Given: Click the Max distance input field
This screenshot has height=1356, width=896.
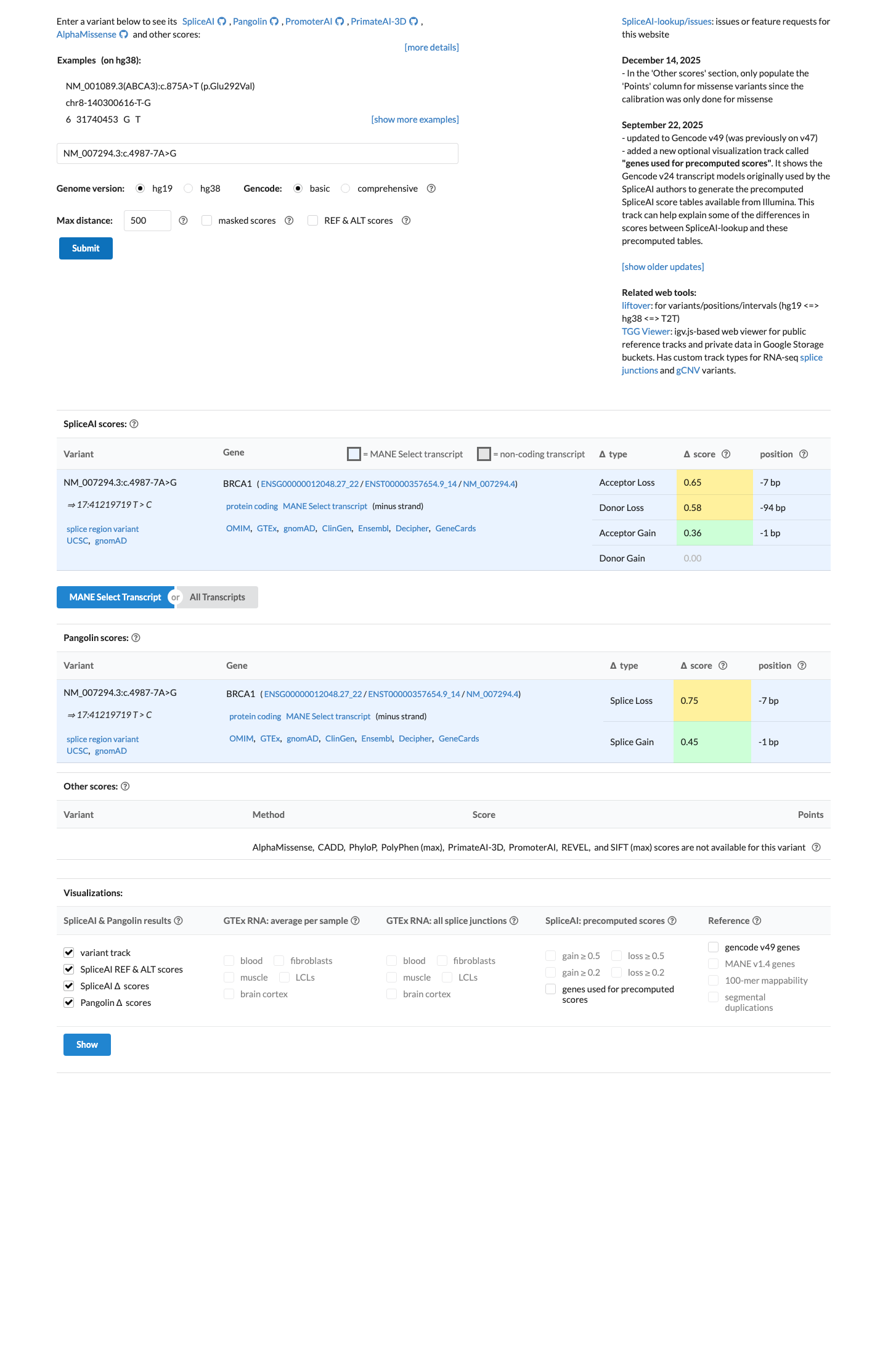Looking at the screenshot, I should (x=147, y=221).
